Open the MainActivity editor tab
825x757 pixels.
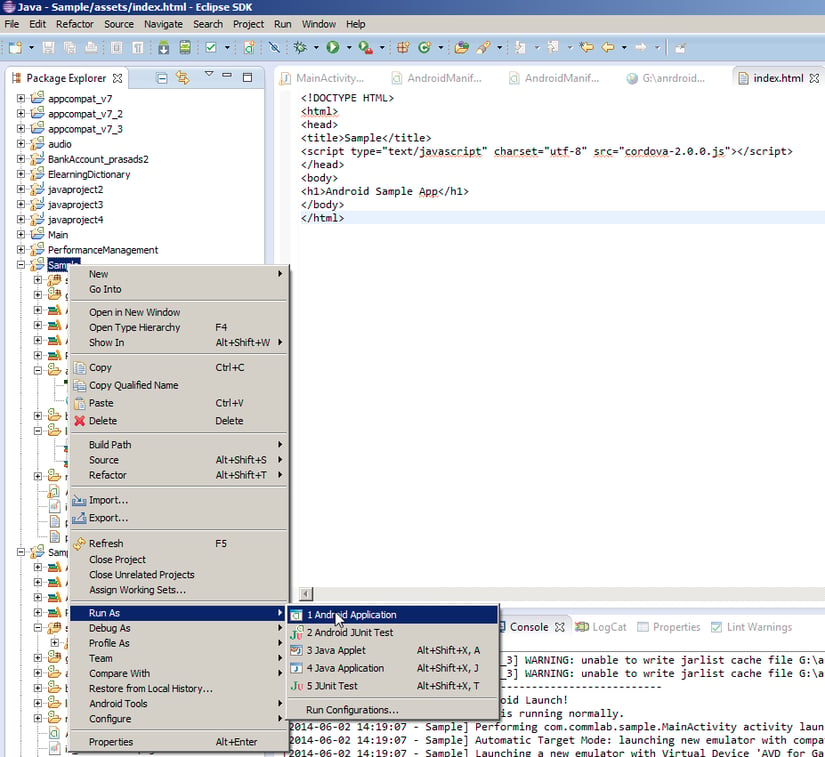pos(322,78)
